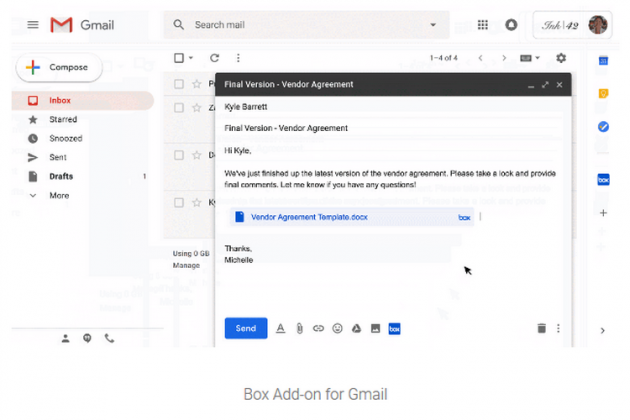The image size is (630, 420).
Task: Click the "Thanks," sign-off text
Action: [238, 248]
